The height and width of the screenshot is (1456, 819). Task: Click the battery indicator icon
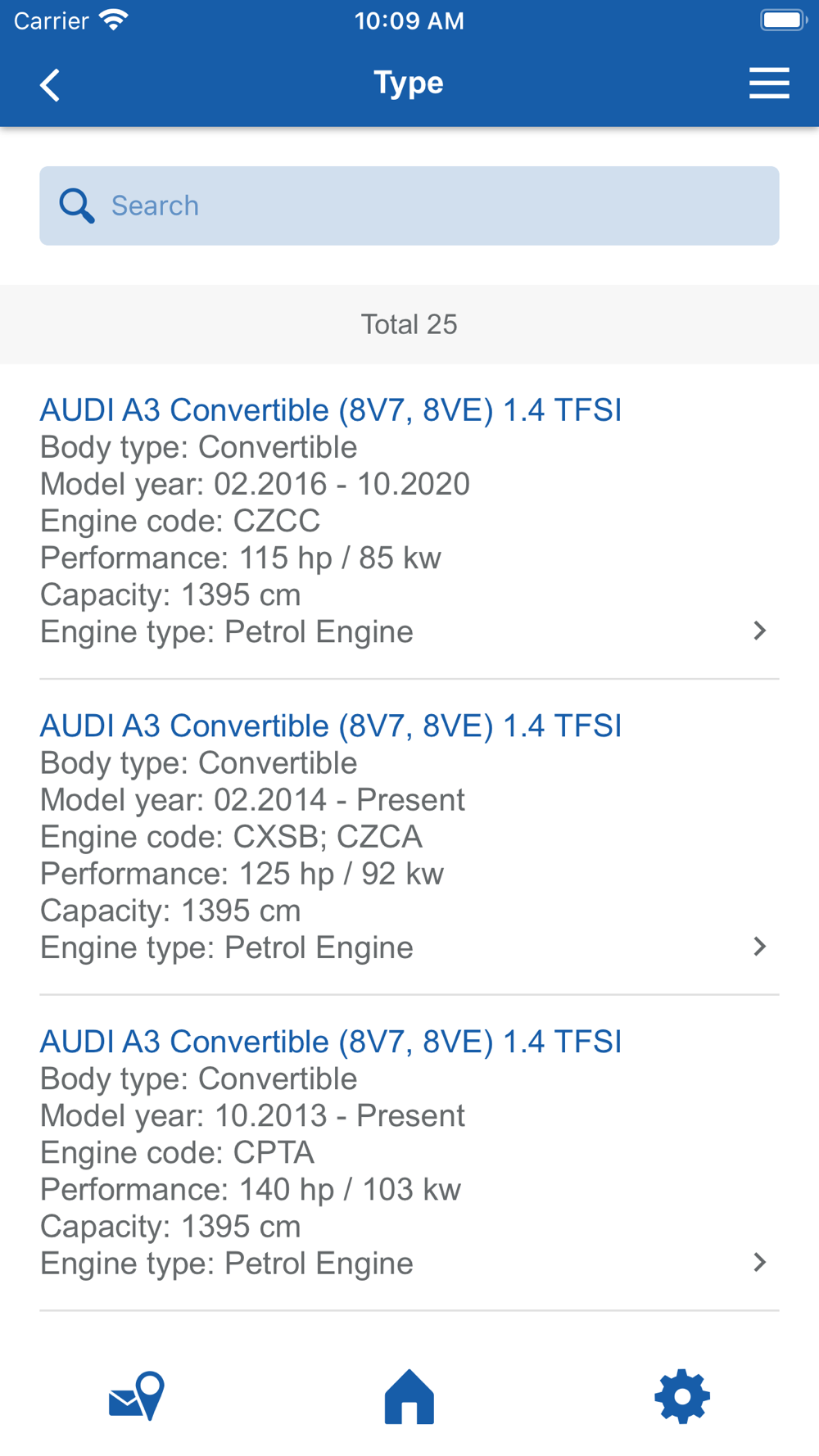pos(783,20)
